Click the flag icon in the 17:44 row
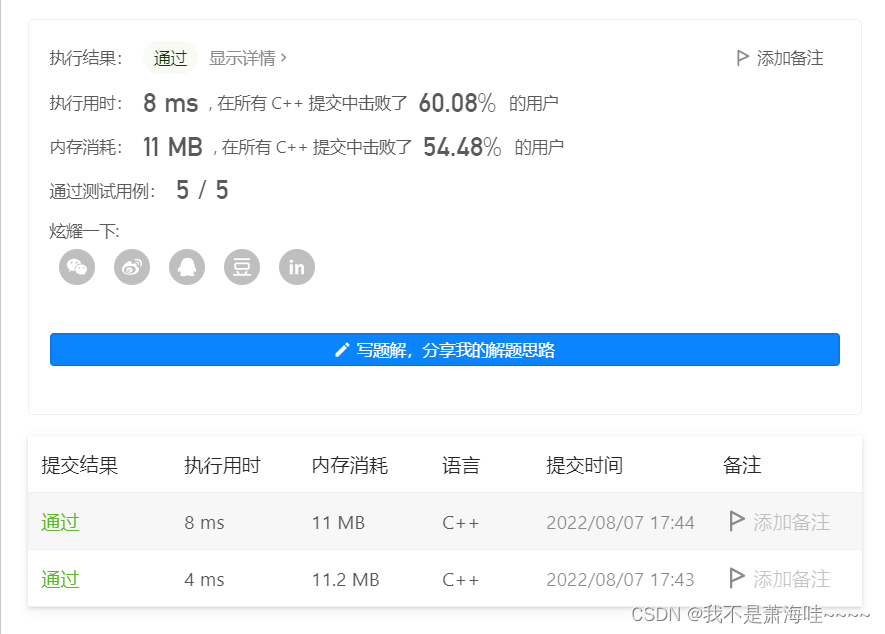This screenshot has width=885, height=634. pyautogui.click(x=737, y=521)
